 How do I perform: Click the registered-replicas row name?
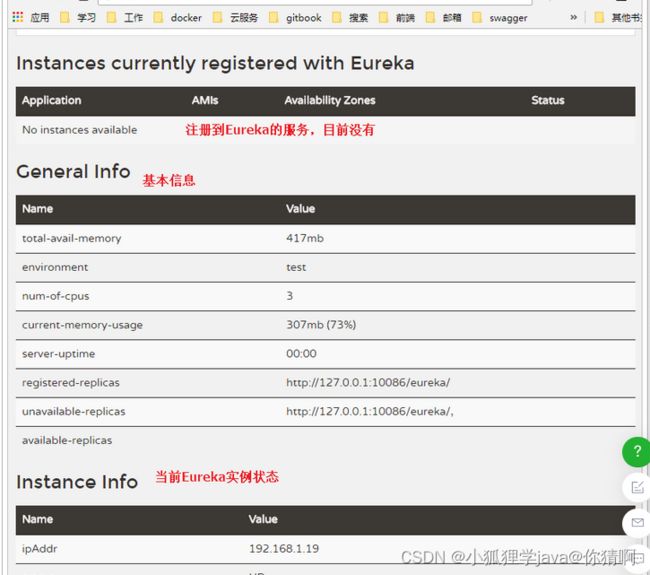[x=71, y=383]
